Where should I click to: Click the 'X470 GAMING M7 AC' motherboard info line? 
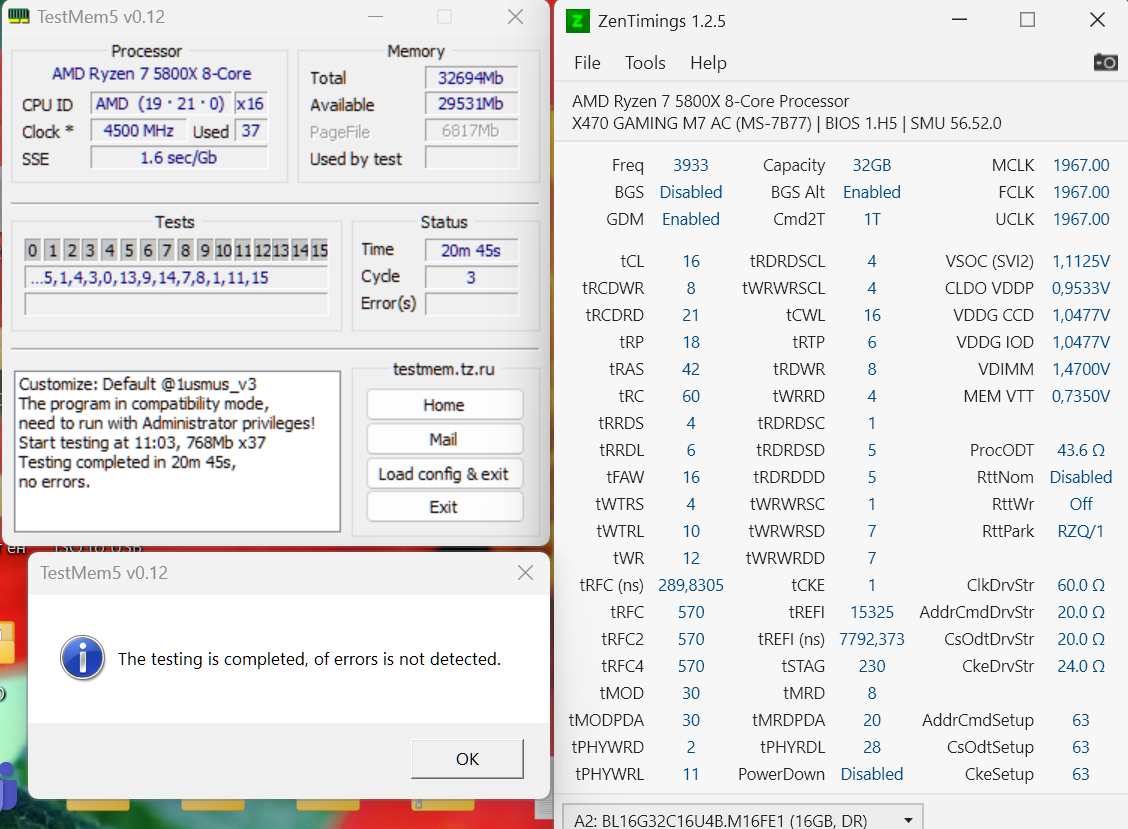coord(786,123)
